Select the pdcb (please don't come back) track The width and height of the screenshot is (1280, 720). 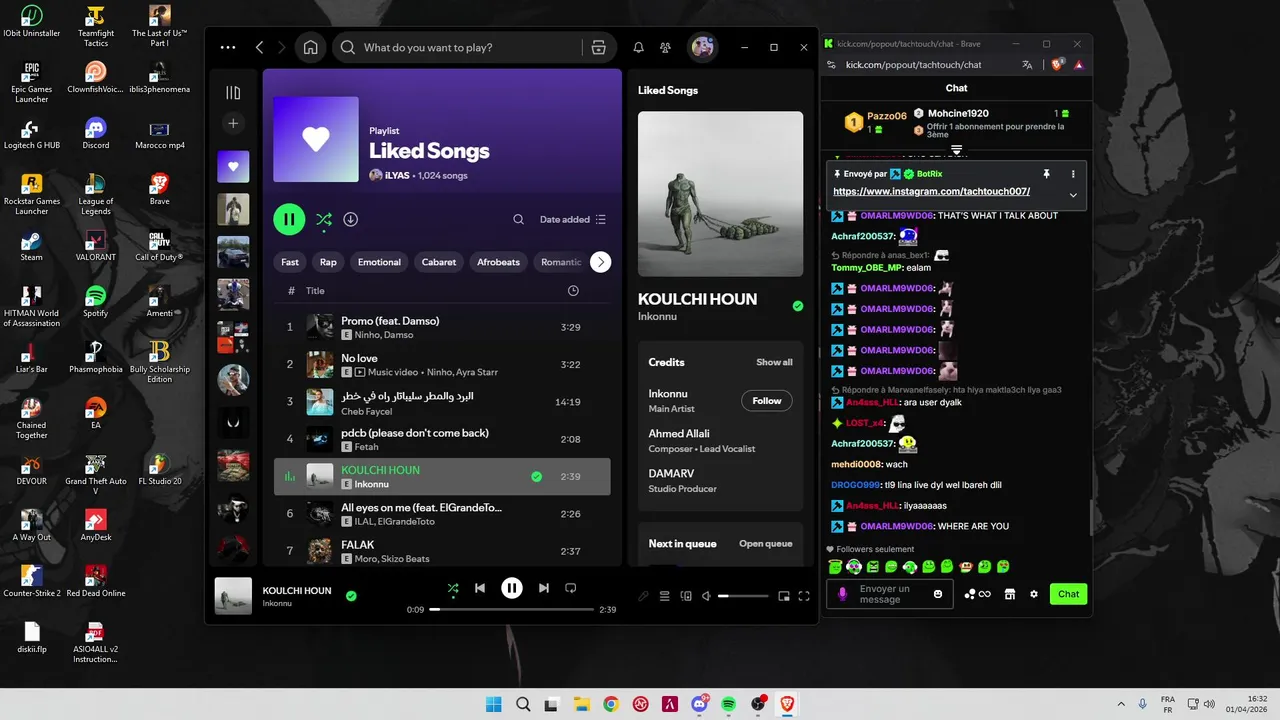[x=442, y=439]
